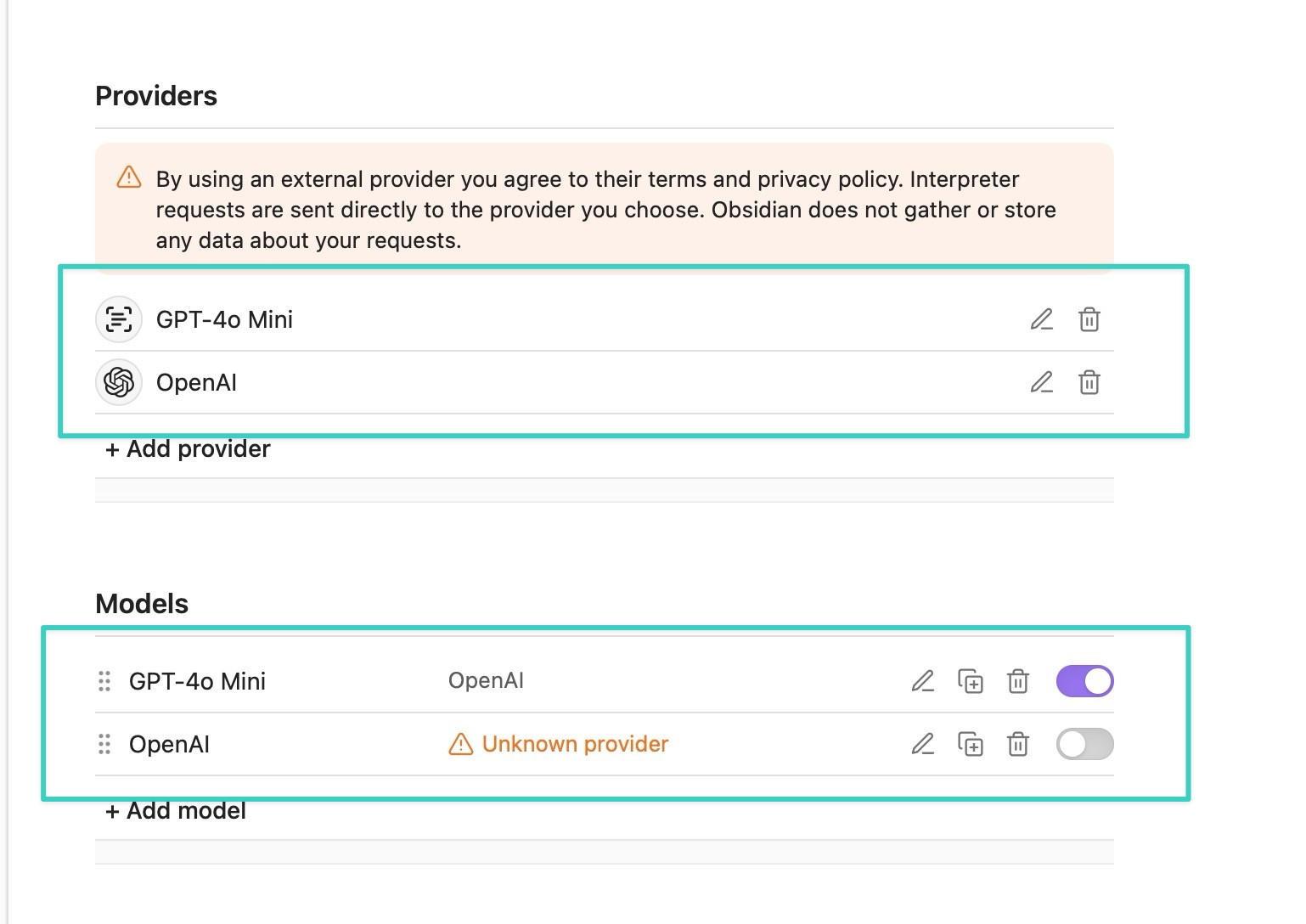Duplicate the OpenAI model entry
The height and width of the screenshot is (924, 1306).
(x=971, y=744)
